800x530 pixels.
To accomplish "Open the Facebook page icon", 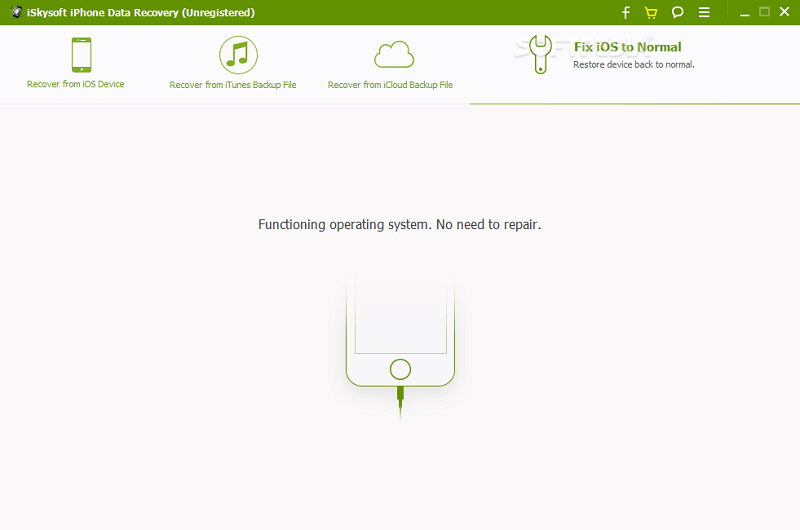I will (x=626, y=12).
